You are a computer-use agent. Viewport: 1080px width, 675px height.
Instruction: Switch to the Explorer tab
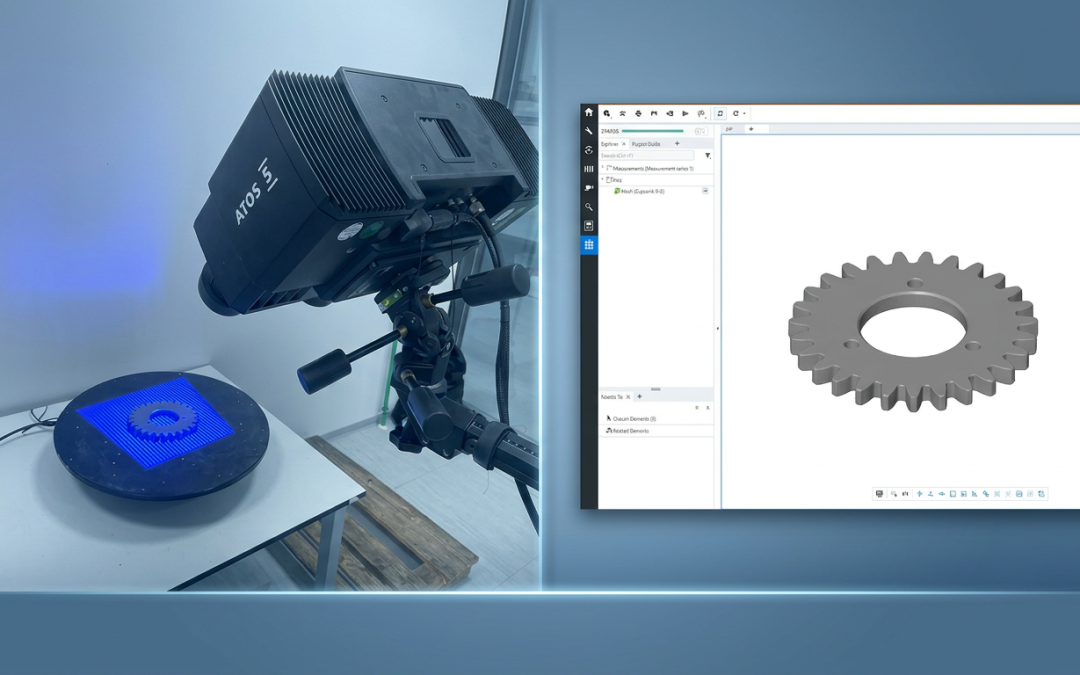pos(610,144)
